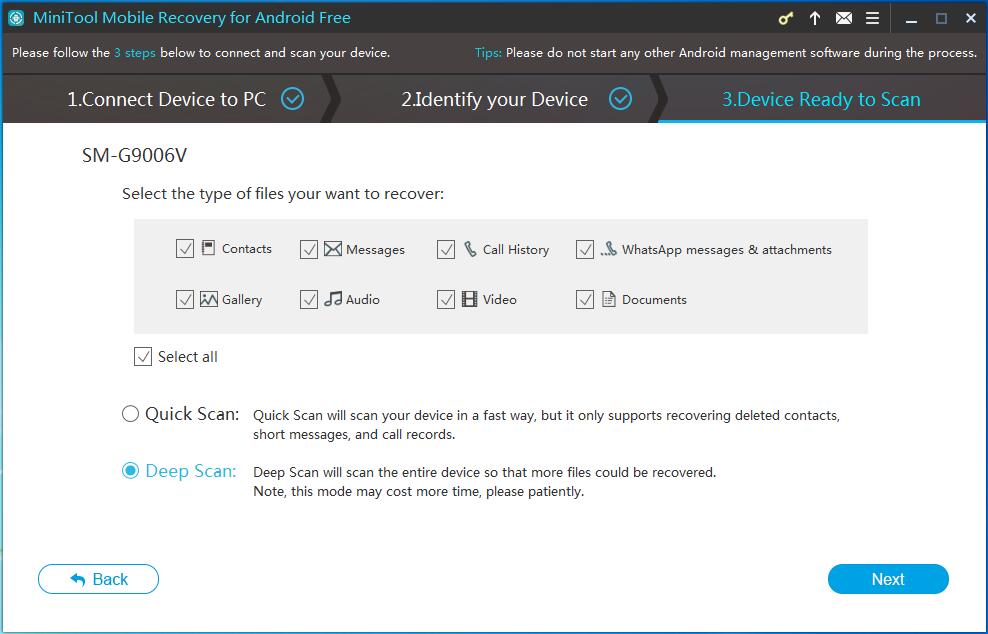
Task: Click the Audio music note icon
Action: tap(333, 299)
